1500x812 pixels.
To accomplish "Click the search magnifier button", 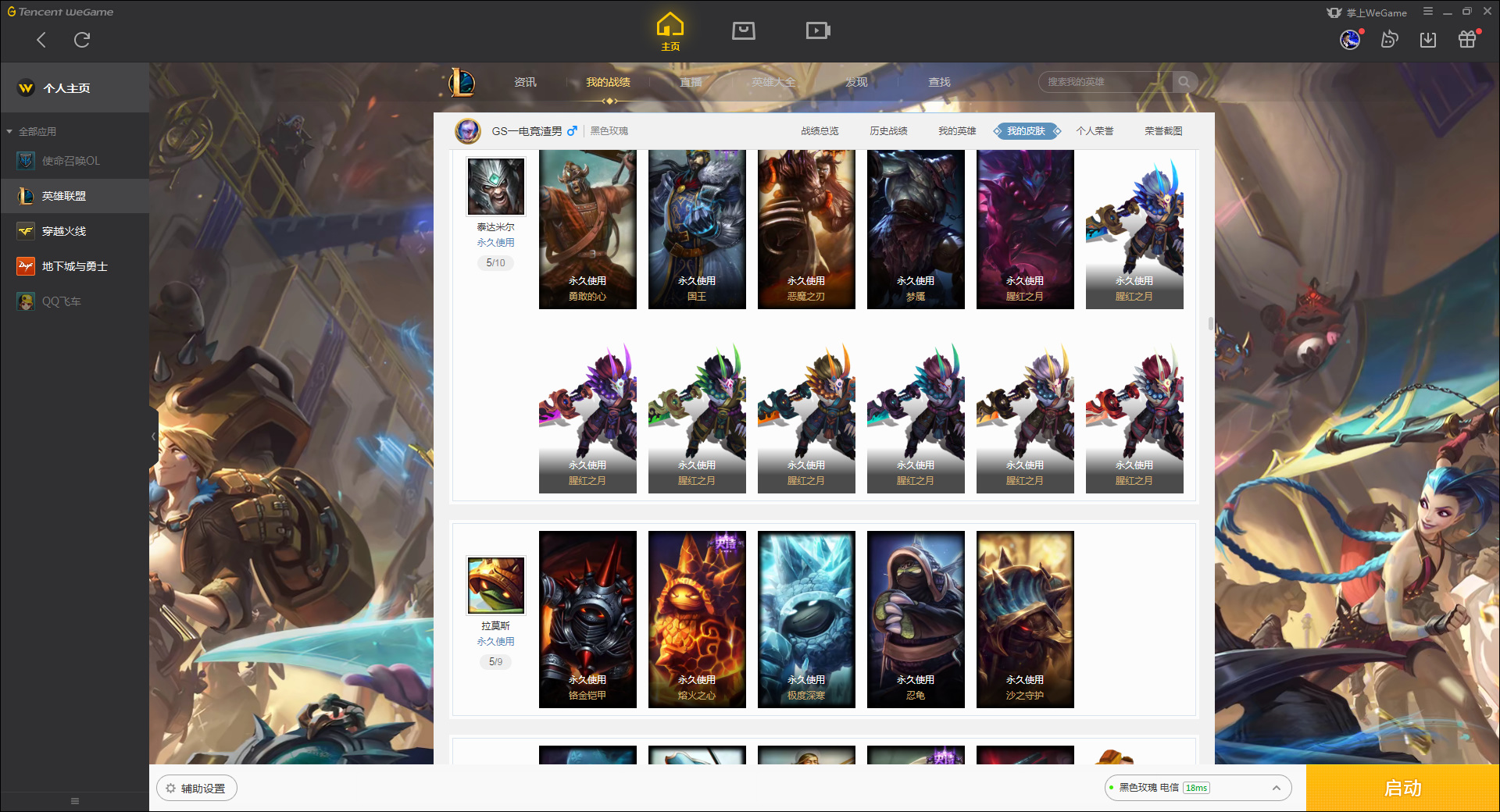I will coord(1184,82).
